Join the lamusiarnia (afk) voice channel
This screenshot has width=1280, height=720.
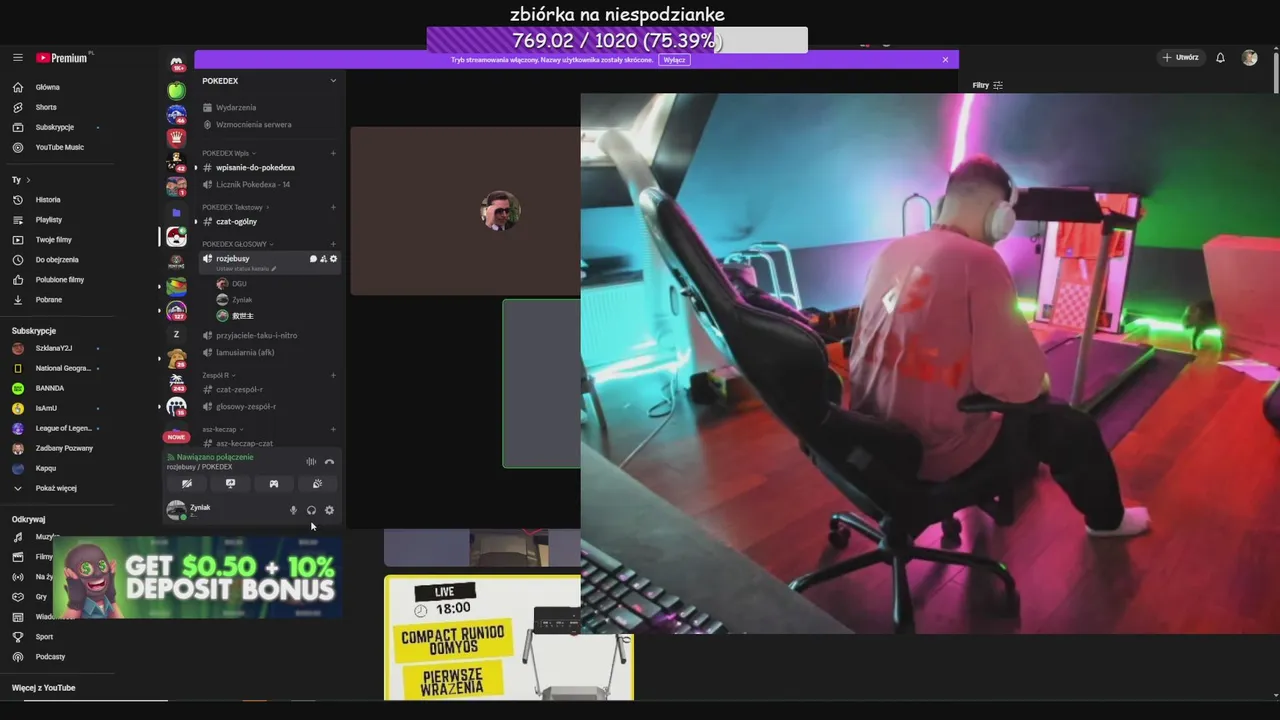(245, 353)
